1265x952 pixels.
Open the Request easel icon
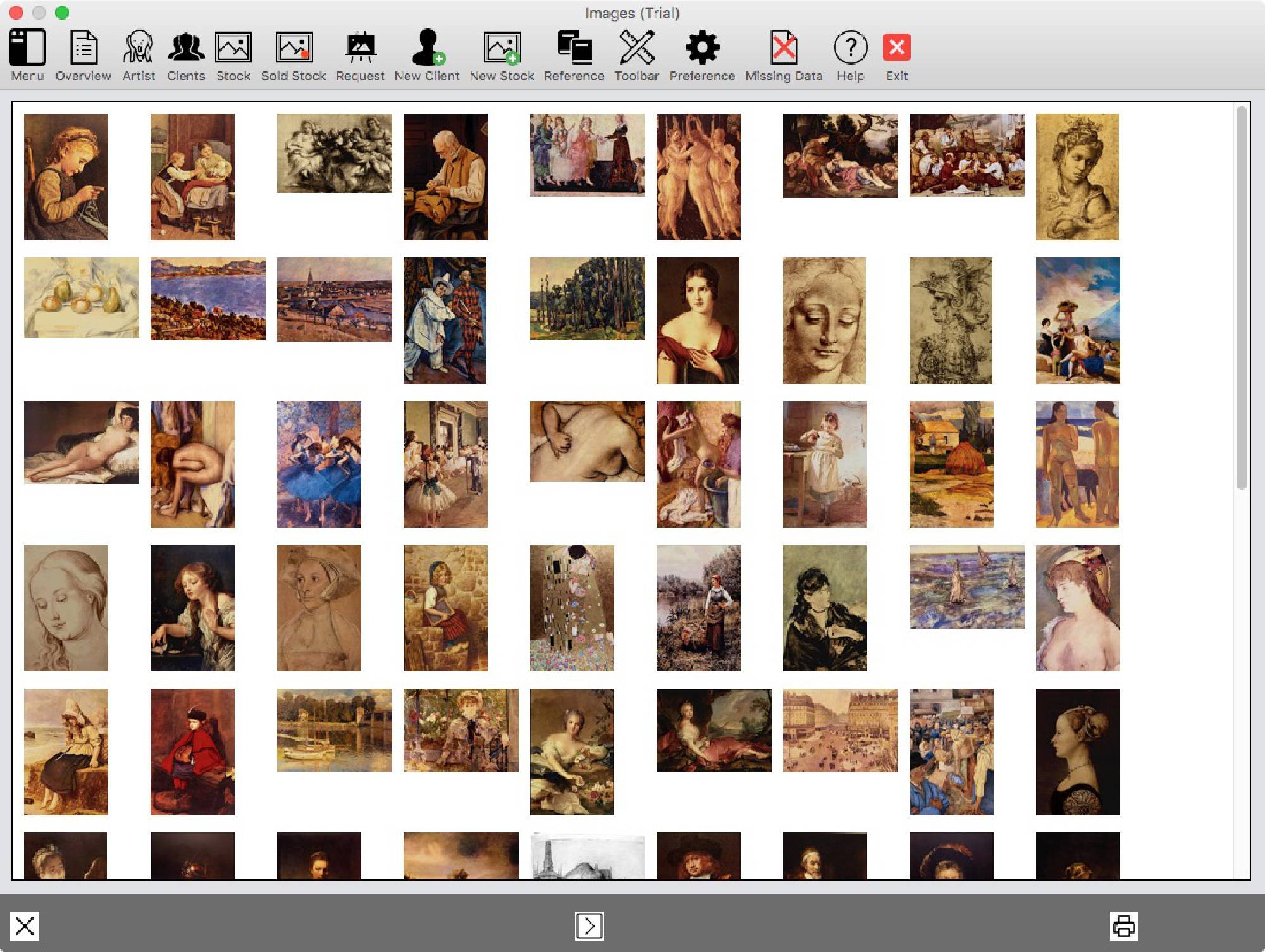[361, 47]
